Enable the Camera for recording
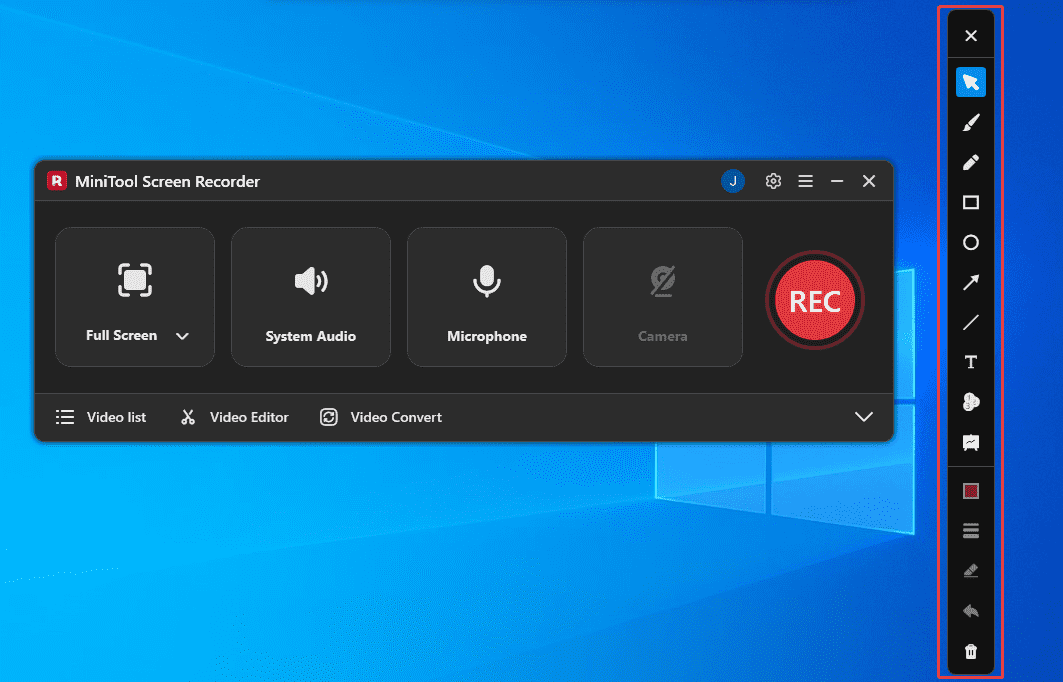This screenshot has height=682, width=1063. pyautogui.click(x=662, y=296)
